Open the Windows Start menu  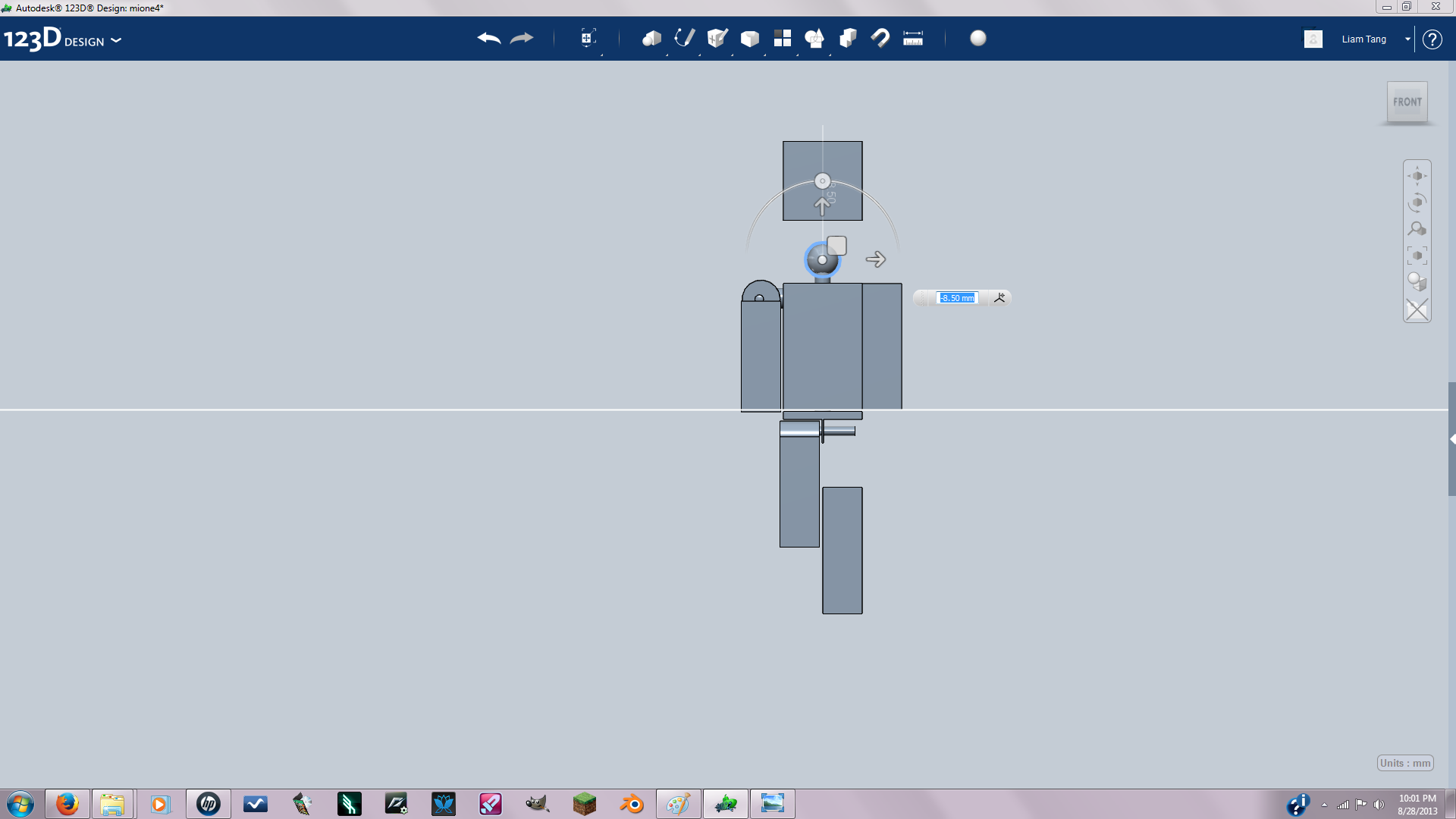point(20,804)
